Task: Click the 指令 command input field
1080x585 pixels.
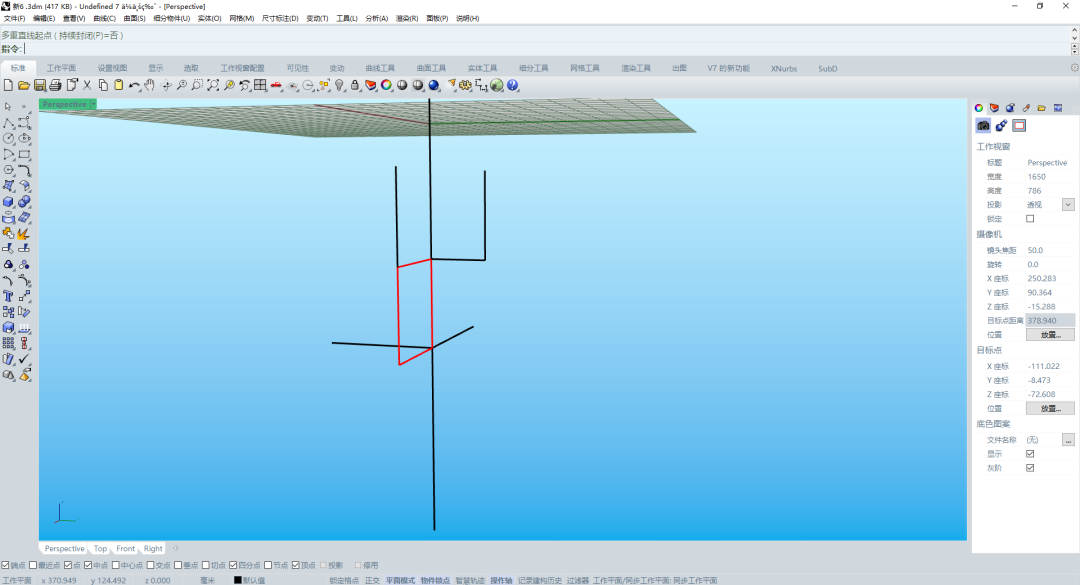Action: click(x=546, y=49)
